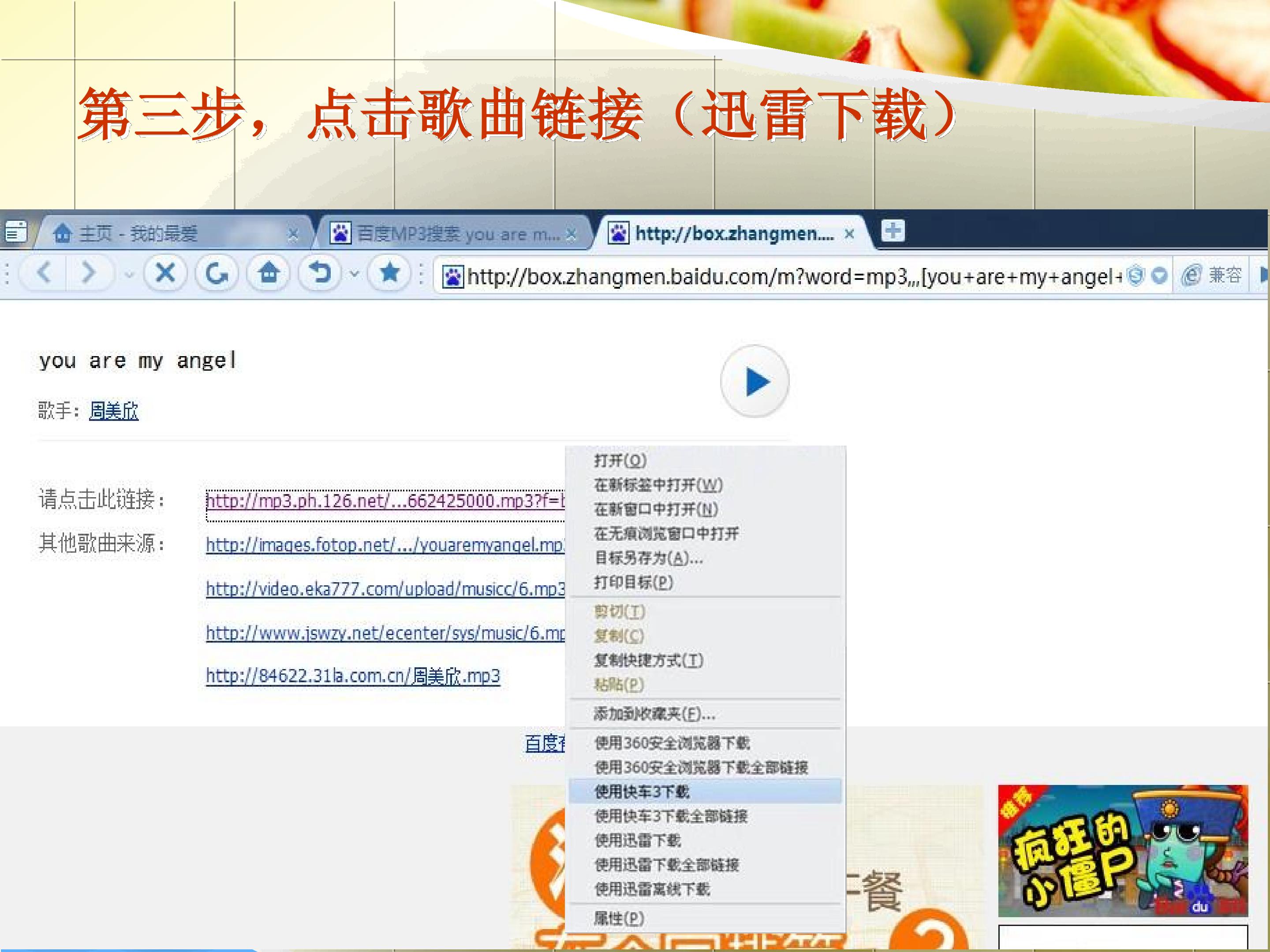Choose 在无痕浏览窗口中打开 menu item
The image size is (1270, 952).
[x=706, y=534]
